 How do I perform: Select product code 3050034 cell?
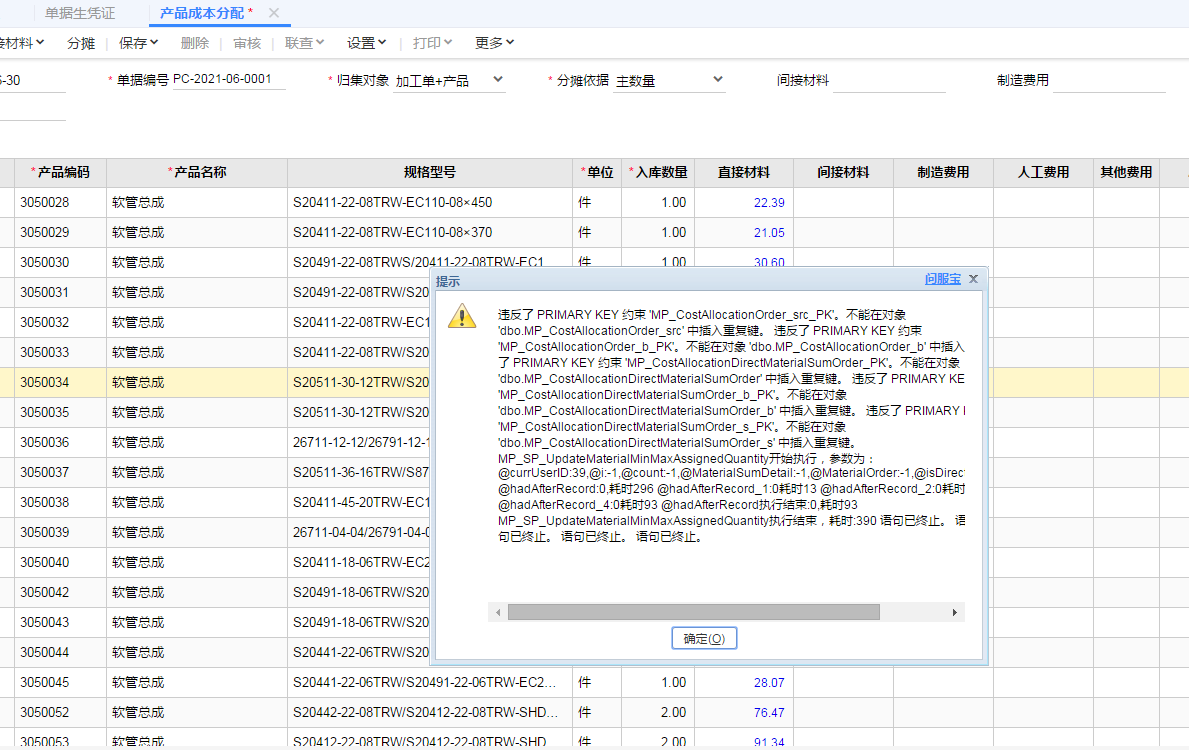[x=60, y=383]
